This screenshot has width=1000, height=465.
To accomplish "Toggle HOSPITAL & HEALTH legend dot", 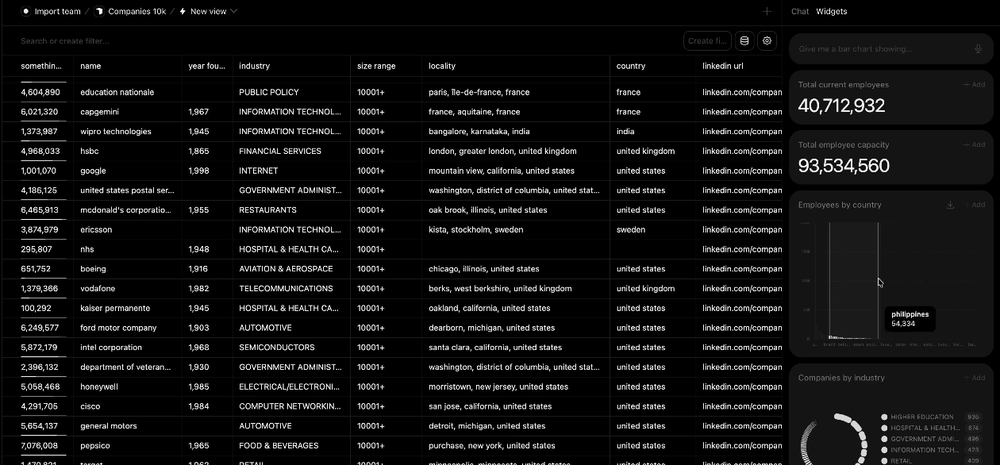I will pyautogui.click(x=884, y=428).
